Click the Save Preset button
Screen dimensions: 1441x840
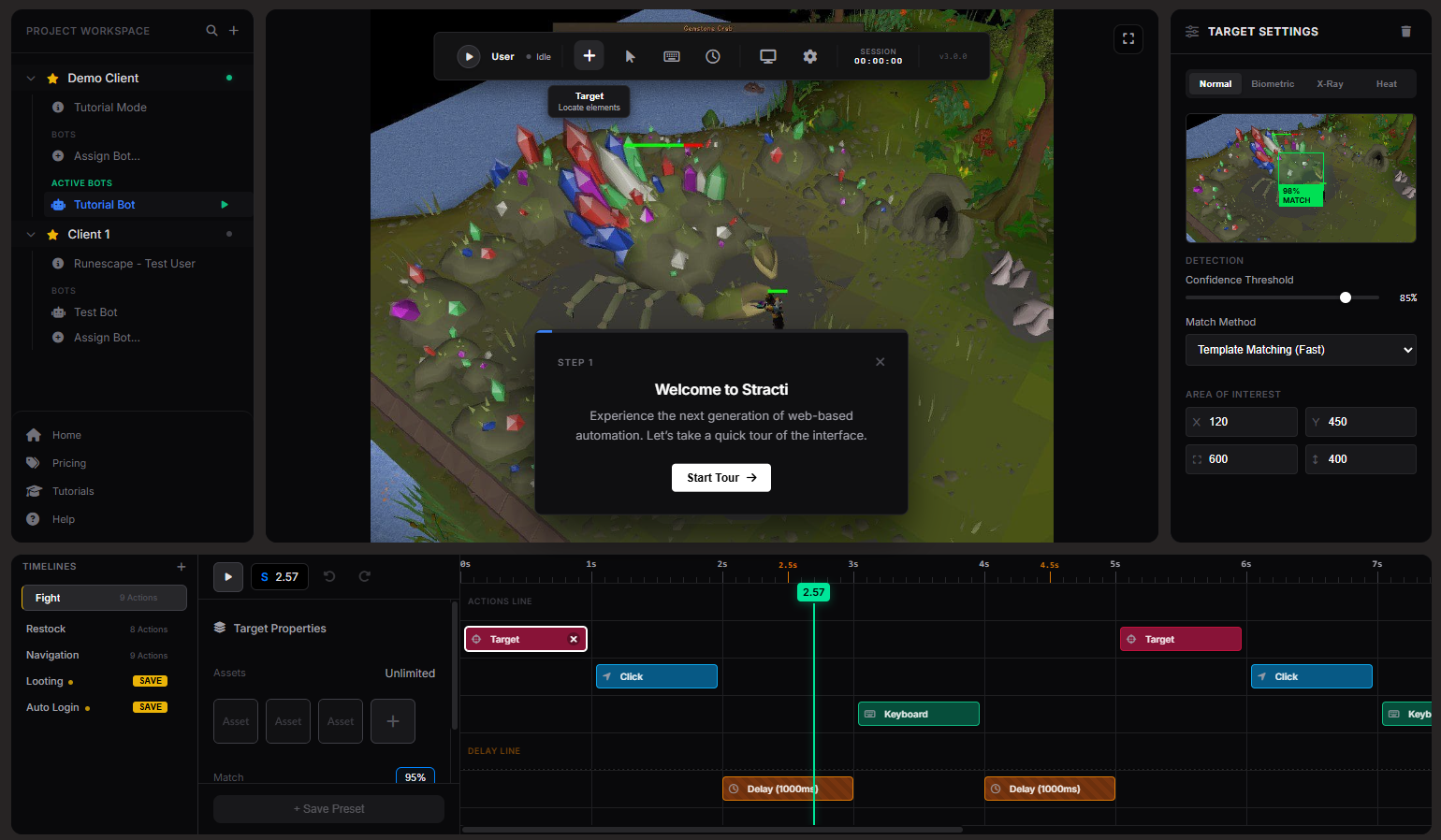[328, 808]
